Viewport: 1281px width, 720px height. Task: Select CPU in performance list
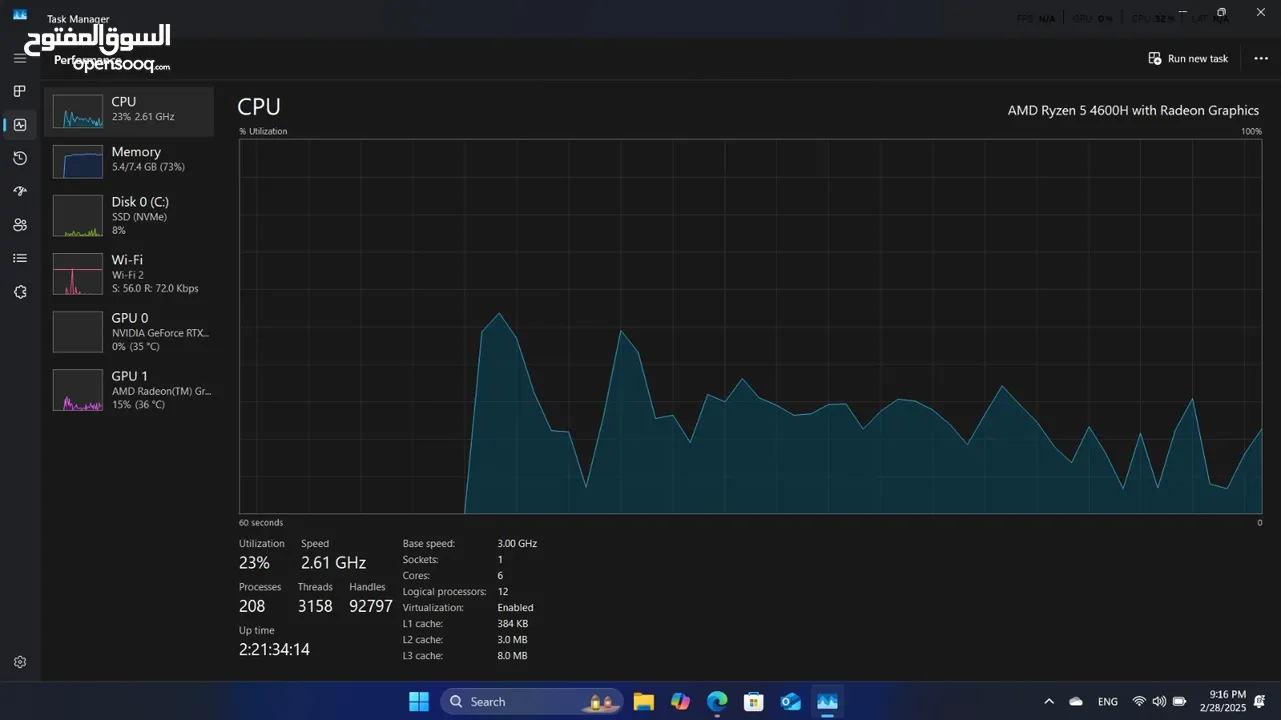(128, 111)
